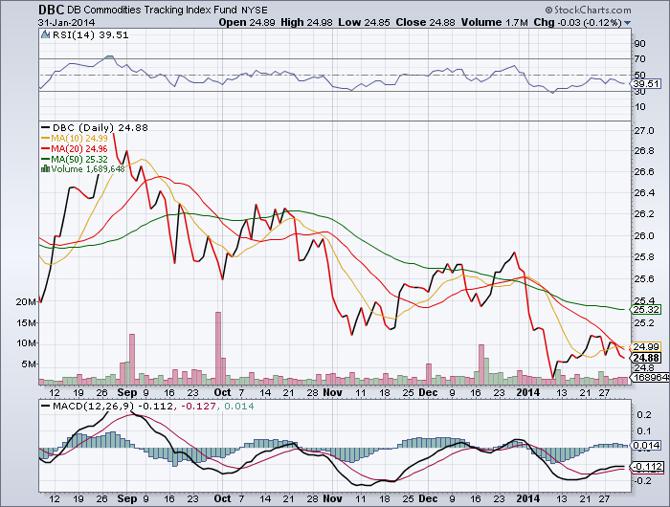Click the 24.99 MA(10) price axis tag
This screenshot has width=670, height=507.
[x=646, y=346]
